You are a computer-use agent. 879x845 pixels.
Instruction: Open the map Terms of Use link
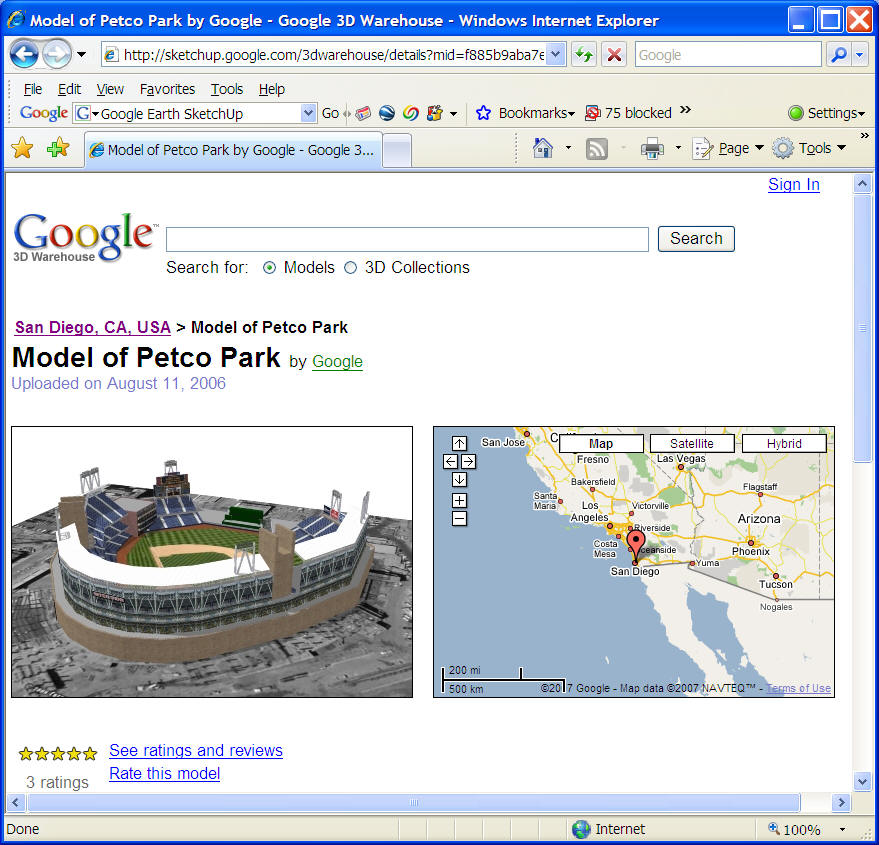(x=798, y=689)
